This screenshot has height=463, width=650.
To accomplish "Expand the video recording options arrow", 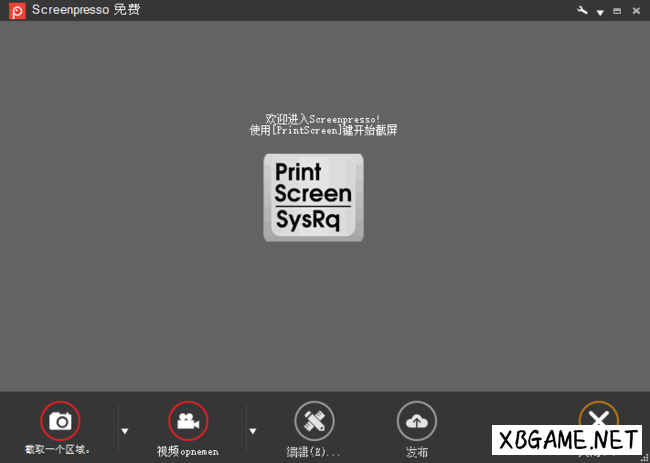I will pos(252,431).
